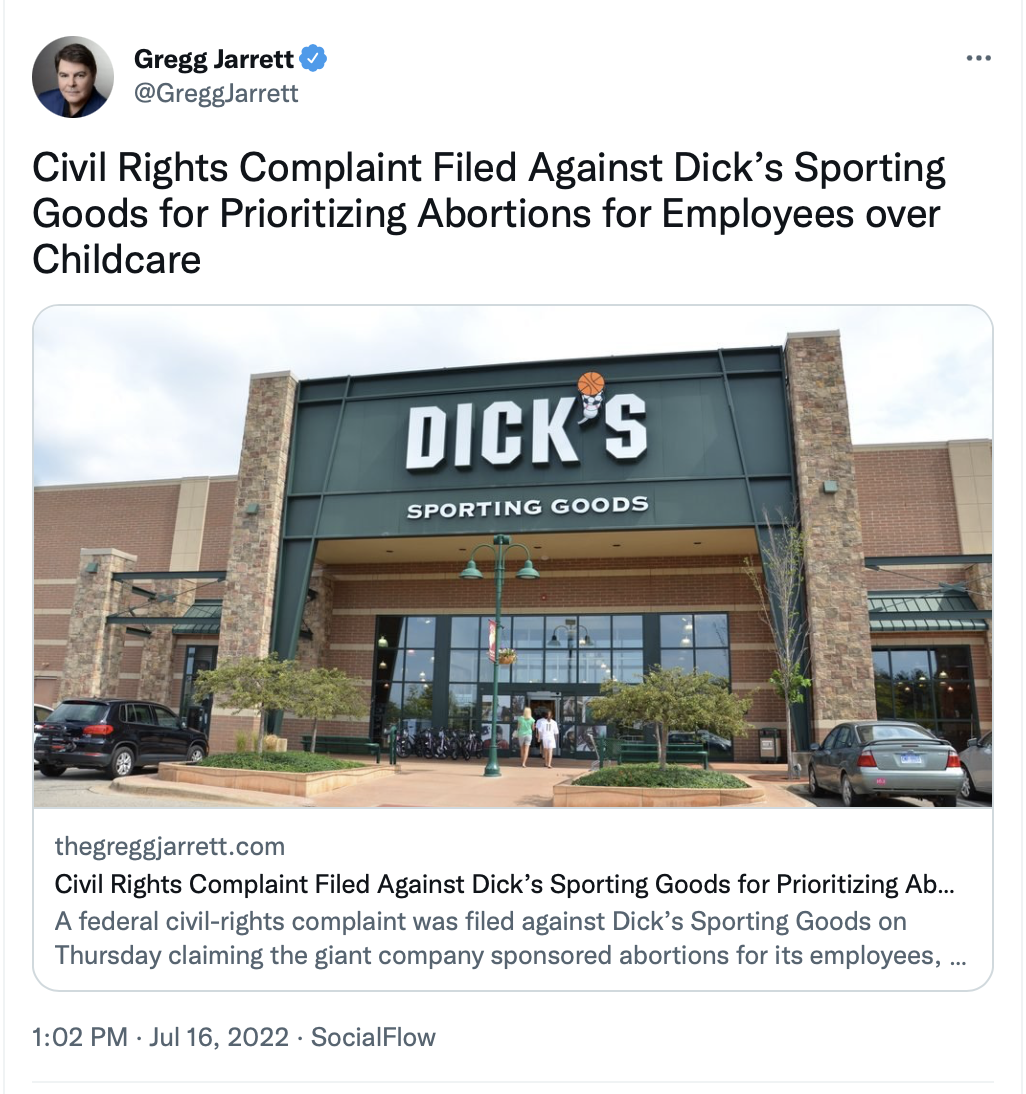Image resolution: width=1026 pixels, height=1094 pixels.
Task: Click the black SUV in the photo
Action: pyautogui.click(x=120, y=736)
